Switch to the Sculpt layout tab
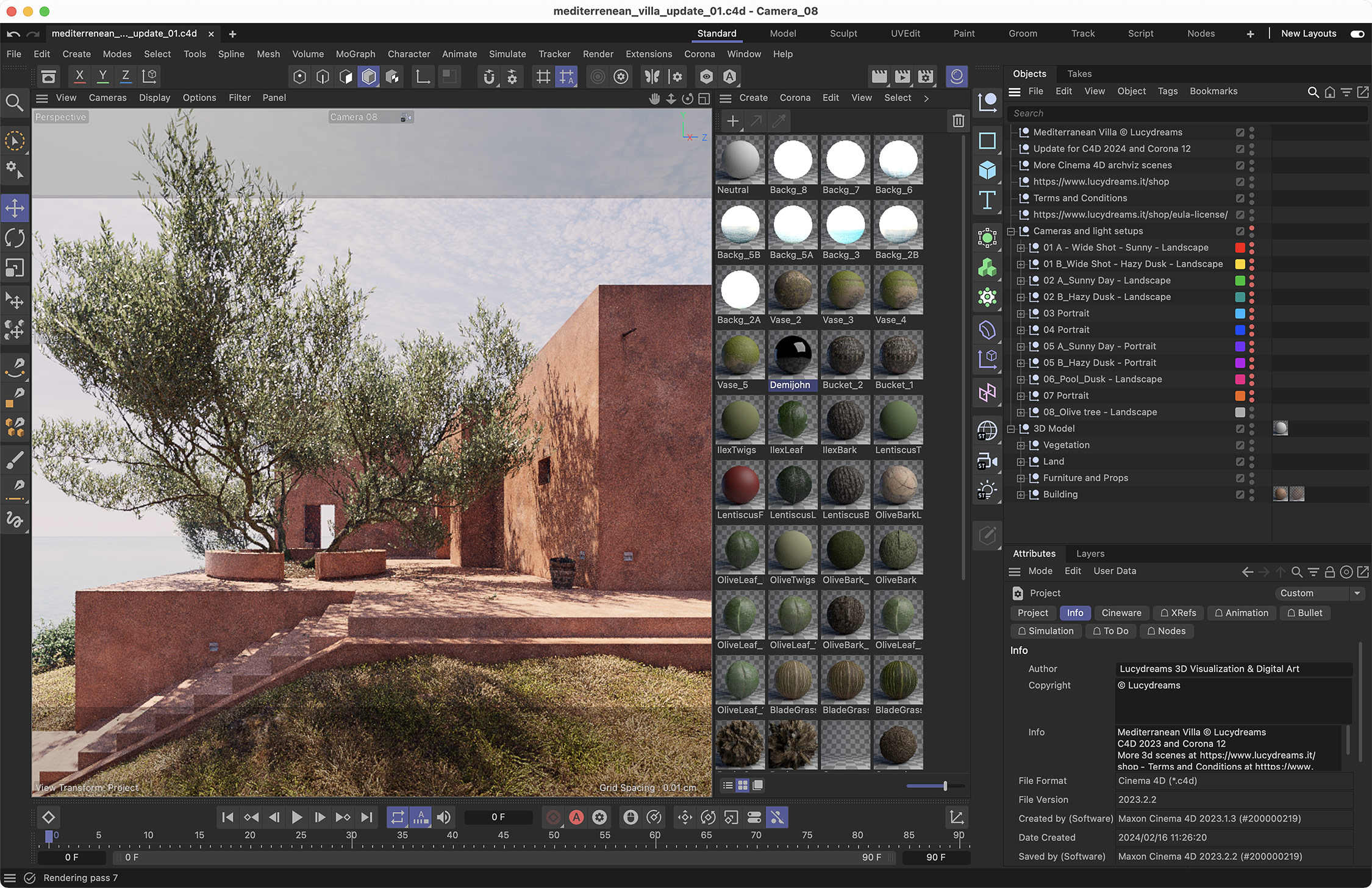Screen dimensions: 1372x888 (x=843, y=34)
